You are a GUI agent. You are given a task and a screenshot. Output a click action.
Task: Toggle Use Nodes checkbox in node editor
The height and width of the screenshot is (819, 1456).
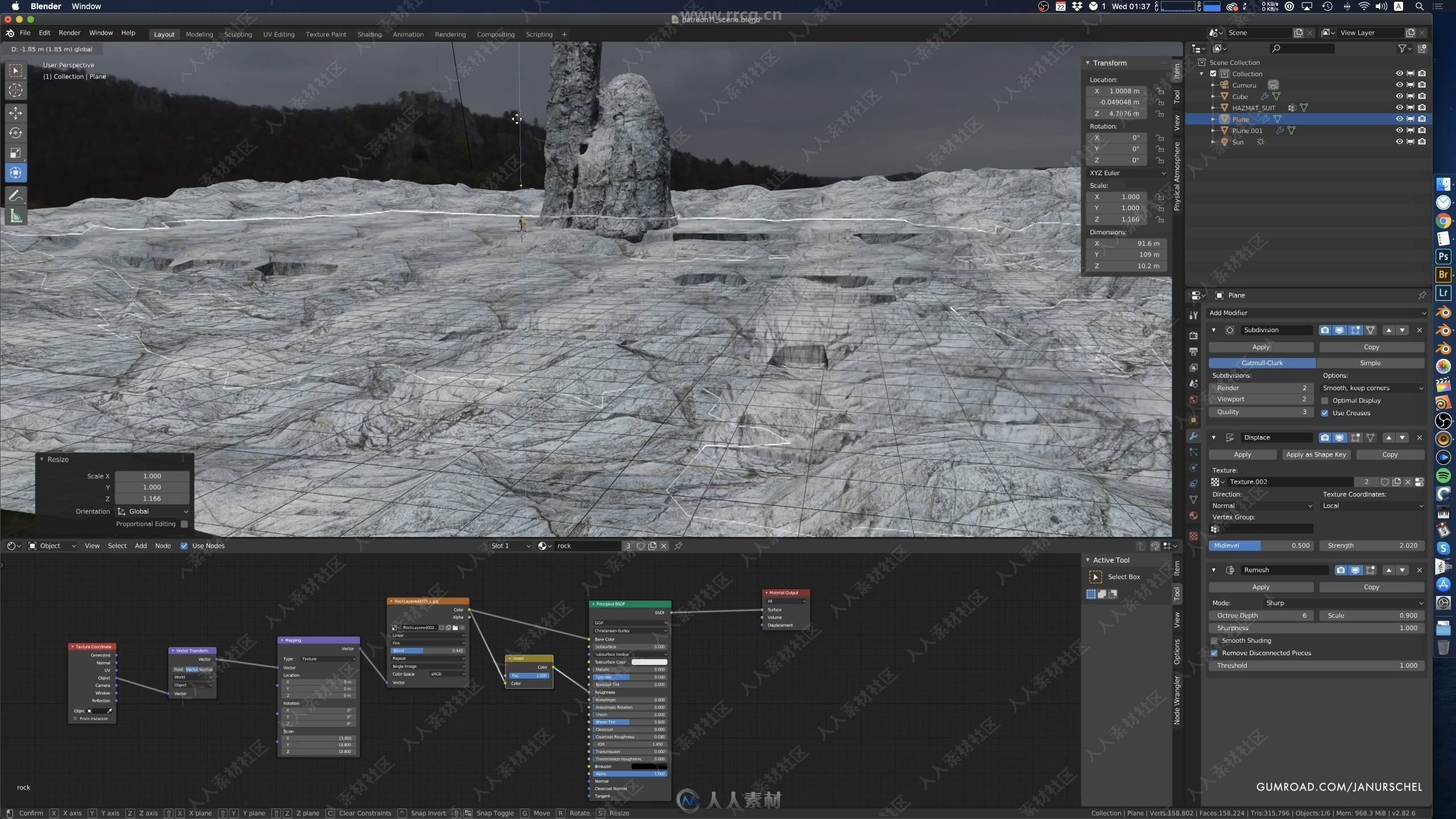[x=184, y=546]
